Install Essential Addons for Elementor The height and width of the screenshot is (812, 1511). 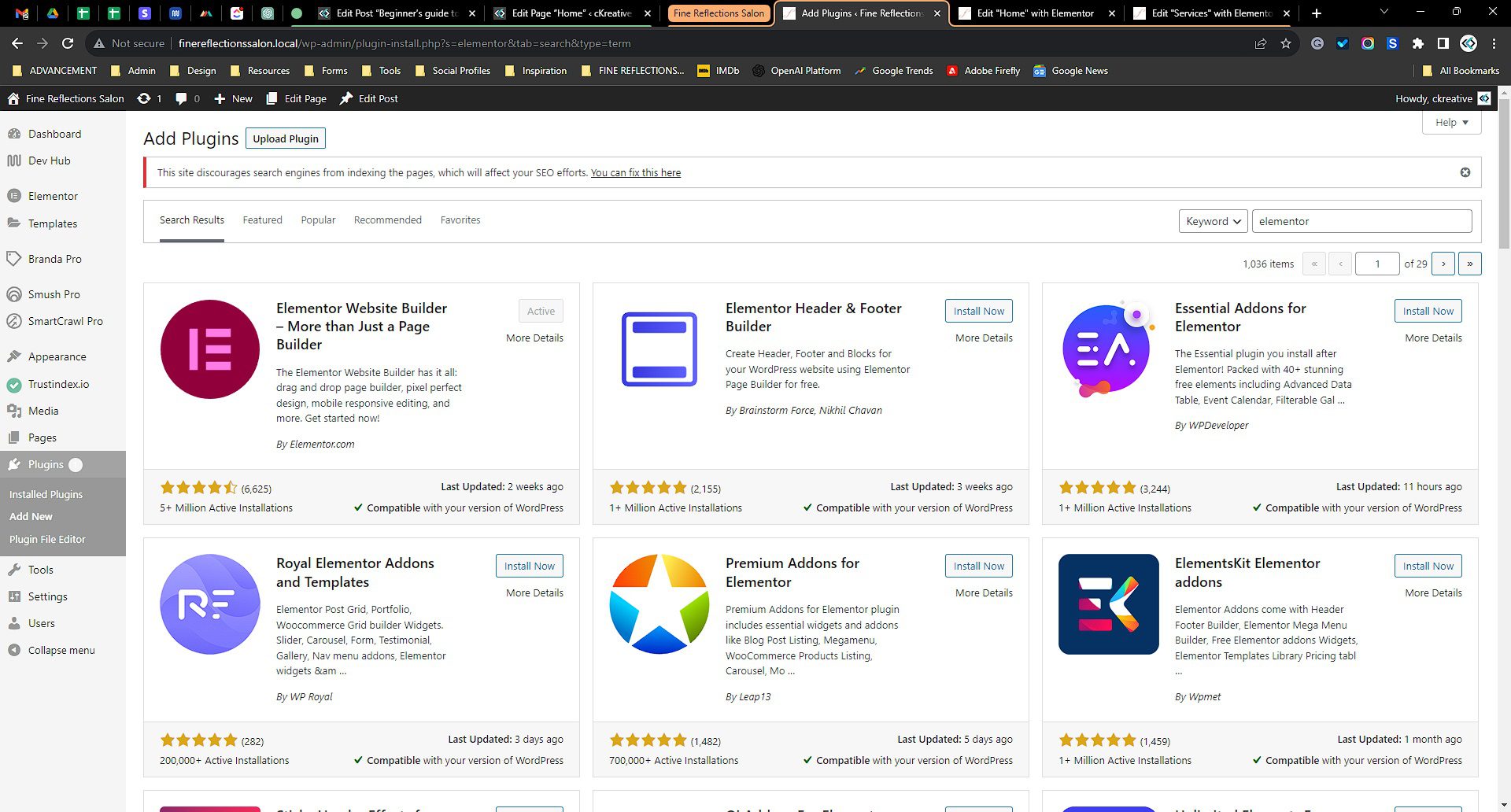click(x=1428, y=311)
